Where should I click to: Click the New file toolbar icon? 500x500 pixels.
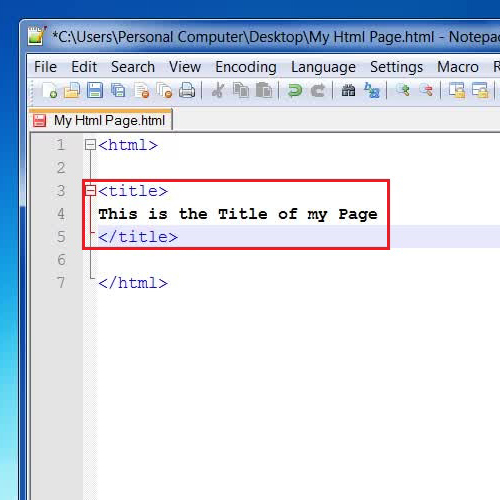[x=50, y=90]
